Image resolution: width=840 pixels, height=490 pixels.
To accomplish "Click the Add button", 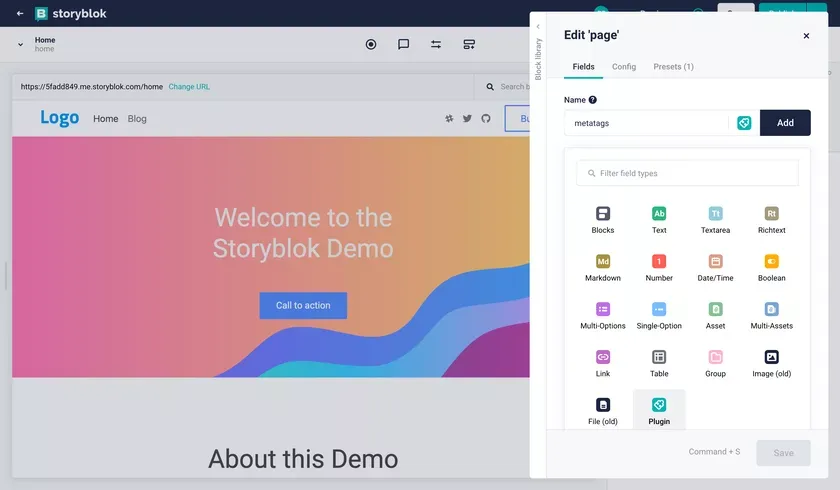I will 785,123.
